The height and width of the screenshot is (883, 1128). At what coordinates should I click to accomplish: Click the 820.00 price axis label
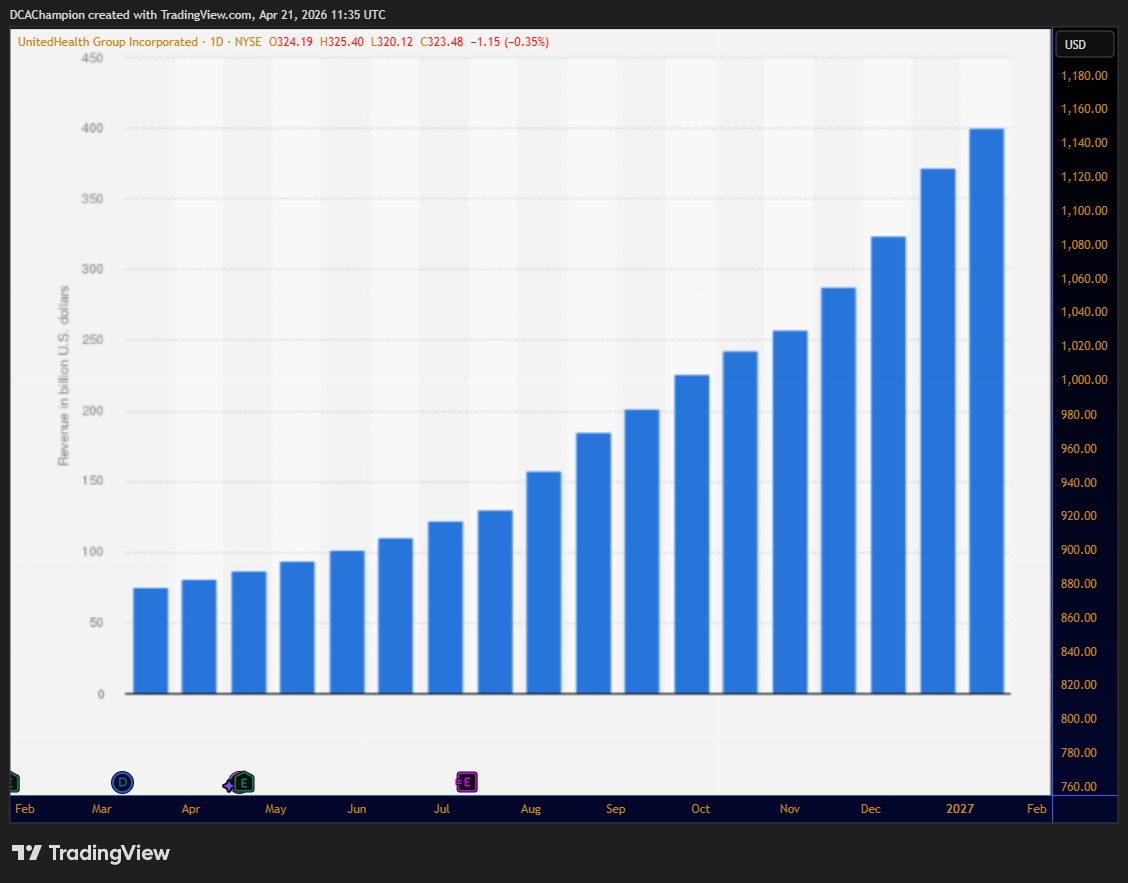click(1079, 684)
